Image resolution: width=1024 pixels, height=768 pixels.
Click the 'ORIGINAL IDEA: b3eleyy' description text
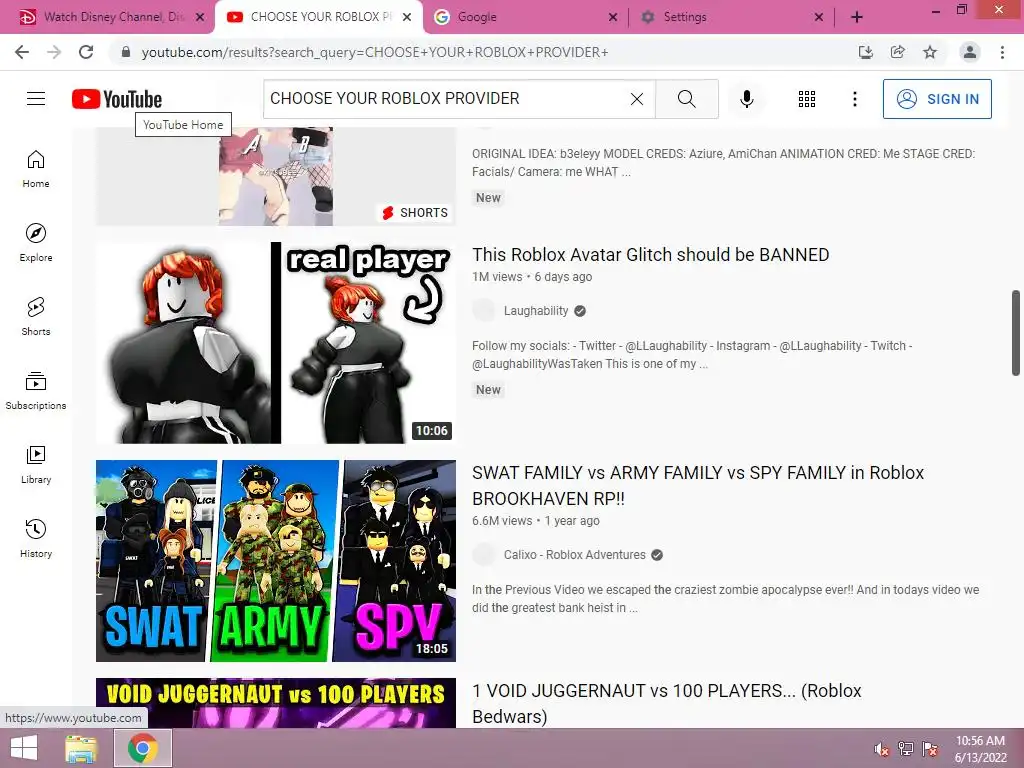724,163
